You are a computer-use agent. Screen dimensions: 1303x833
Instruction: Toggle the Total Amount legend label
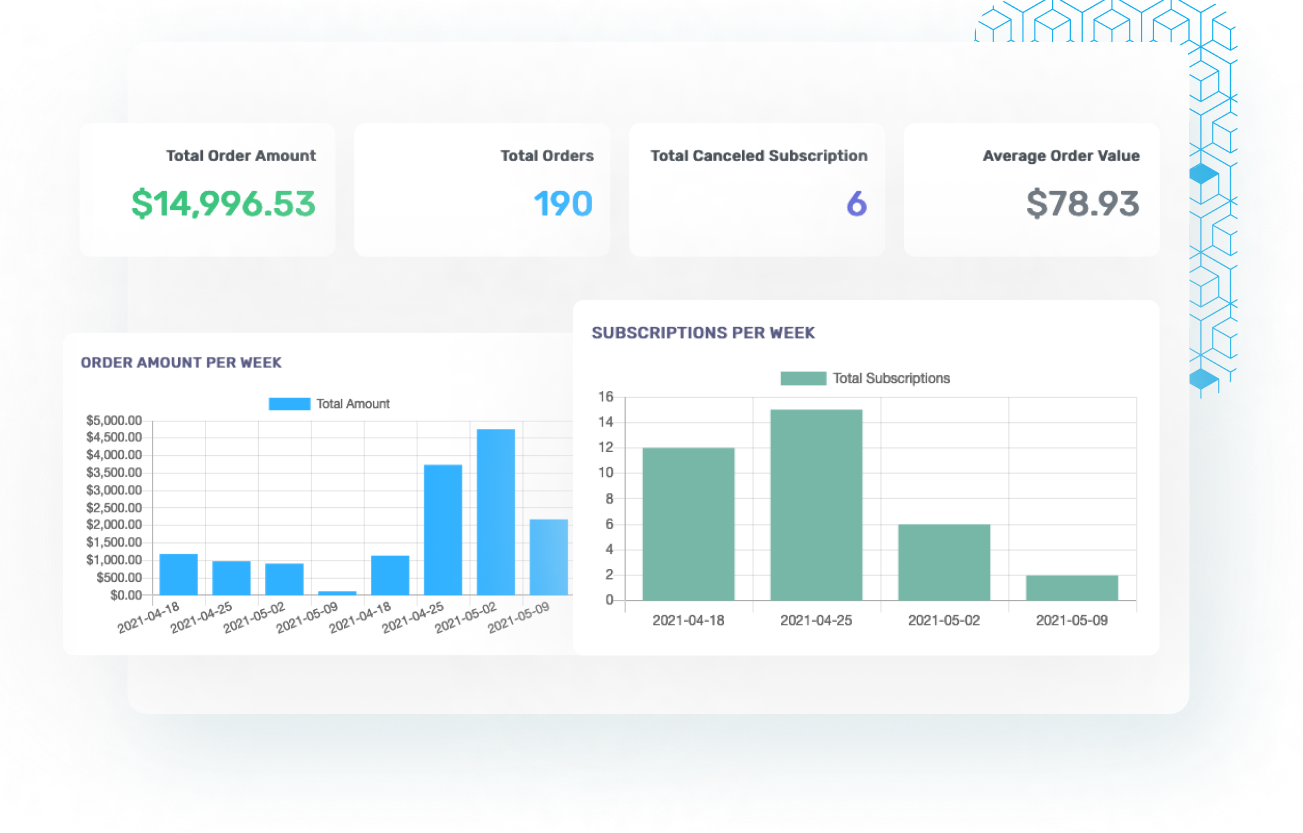(353, 404)
